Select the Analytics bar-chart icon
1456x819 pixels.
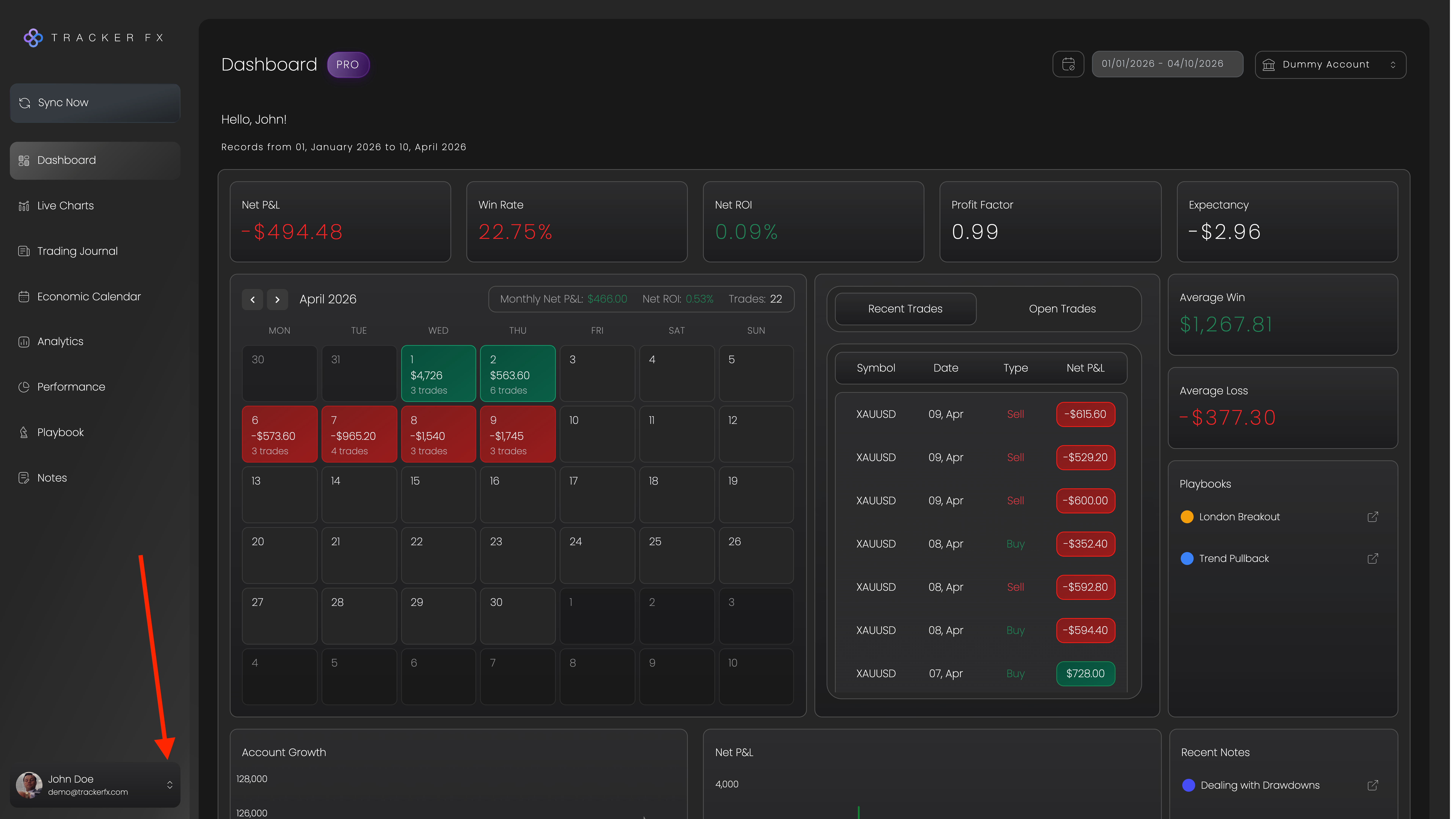click(24, 341)
